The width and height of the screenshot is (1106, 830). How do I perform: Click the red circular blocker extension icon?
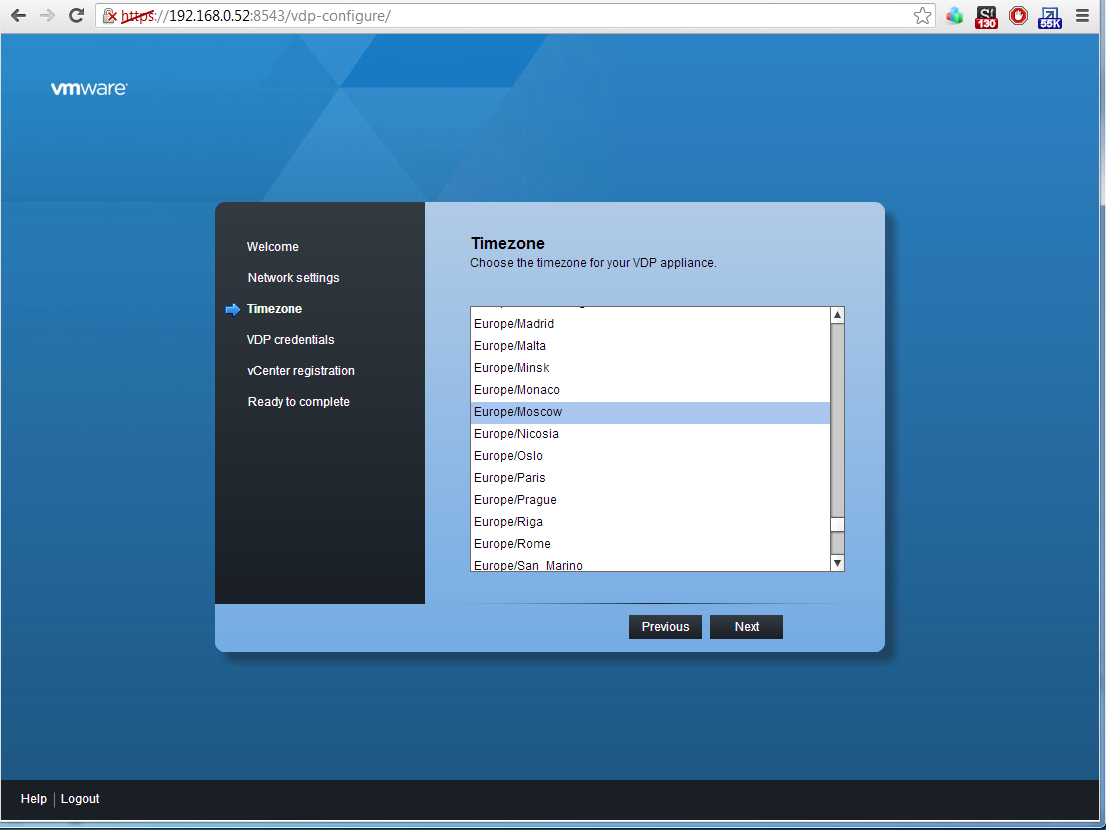click(x=1018, y=16)
